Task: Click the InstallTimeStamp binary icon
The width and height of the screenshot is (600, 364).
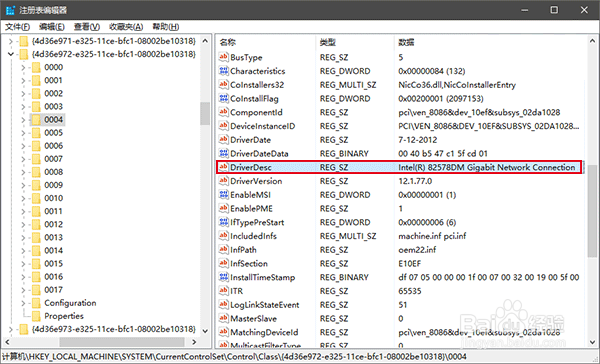Action: [x=223, y=277]
